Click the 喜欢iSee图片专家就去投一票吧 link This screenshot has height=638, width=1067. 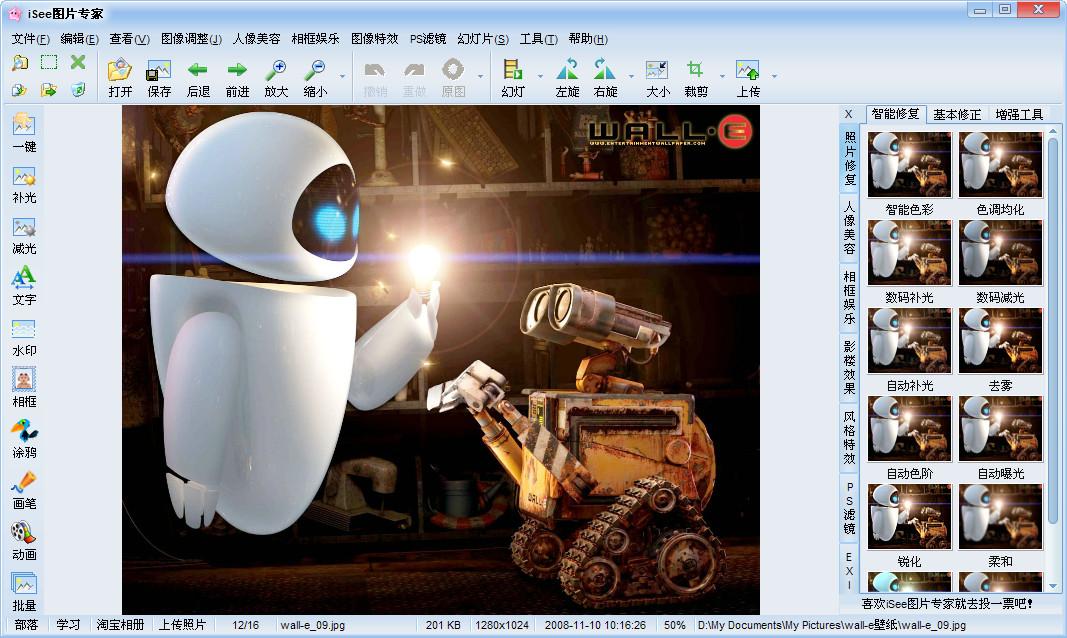pyautogui.click(x=947, y=603)
